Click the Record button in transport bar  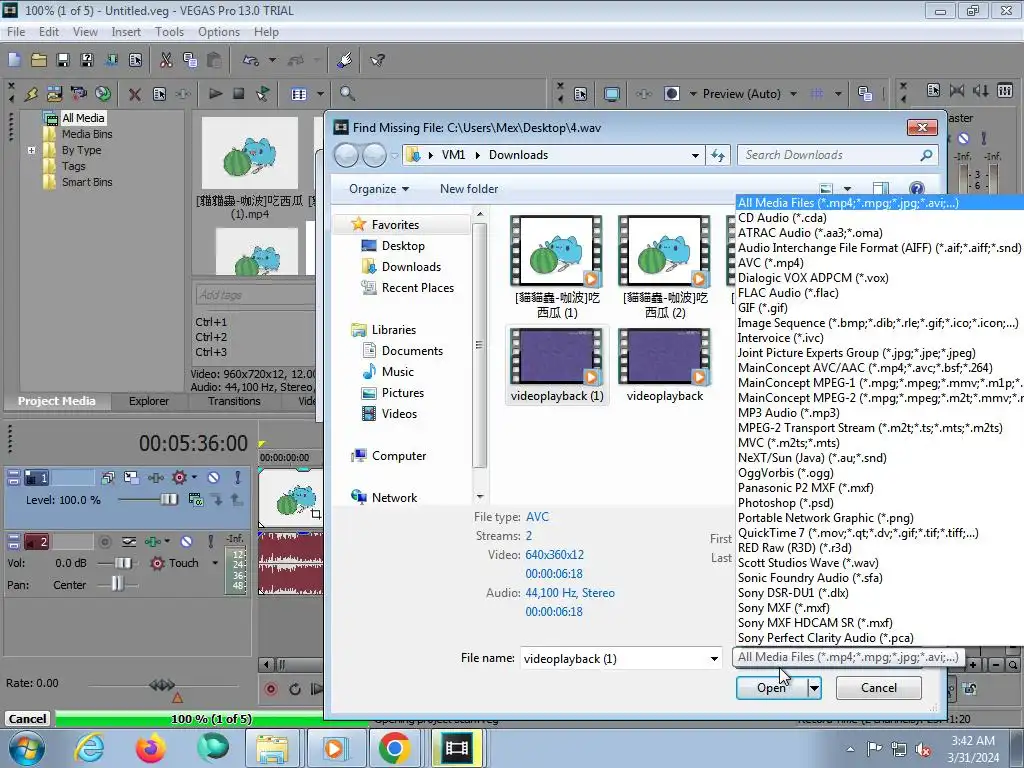click(270, 688)
